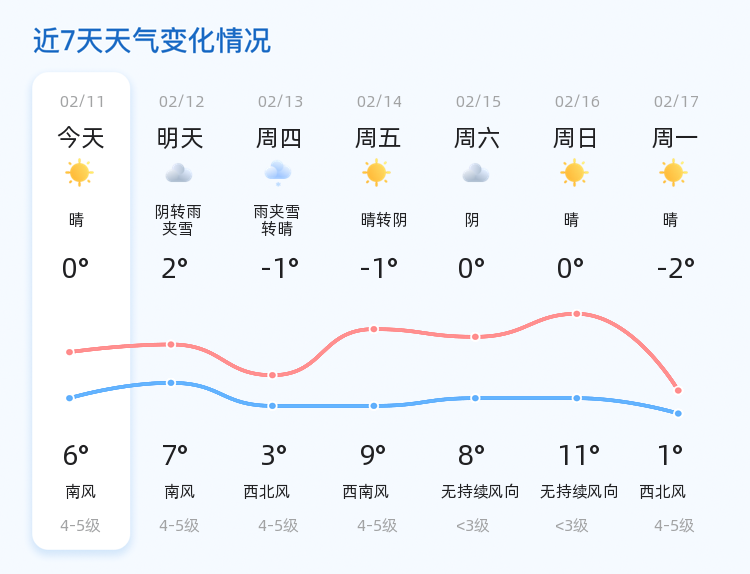Select the 明天 day label

tap(180, 138)
